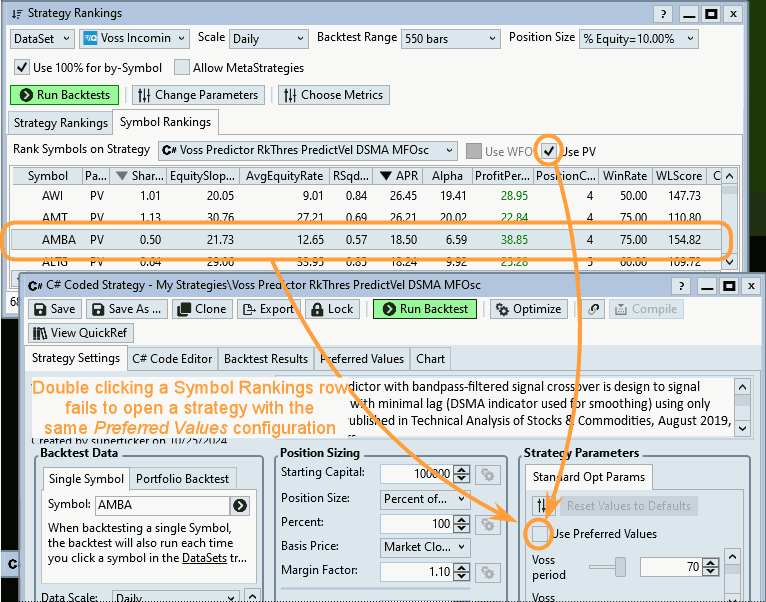
Task: Clone the current strategy
Action: tap(201, 309)
